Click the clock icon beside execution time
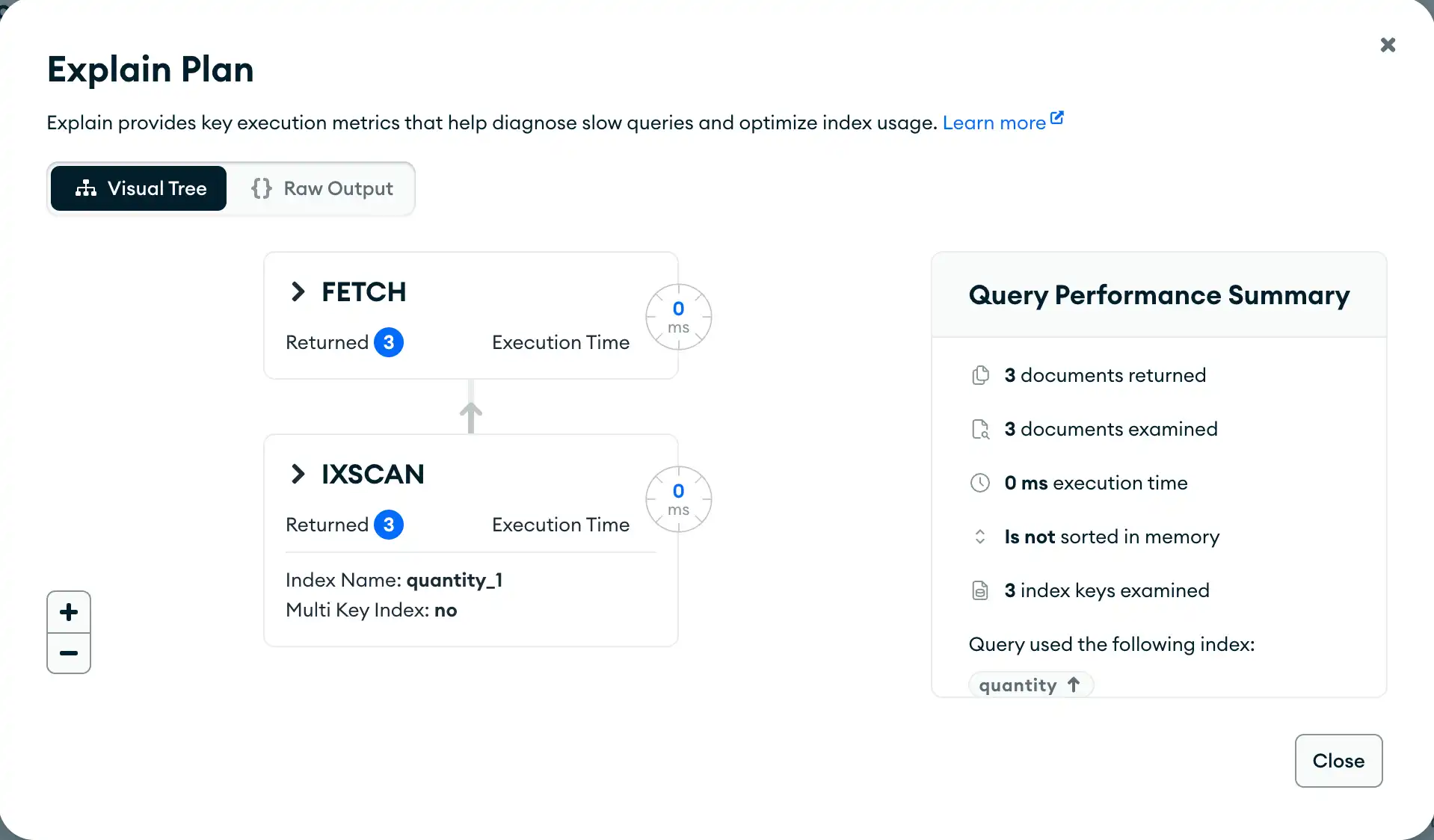Screen dimensions: 1434x840 (980, 483)
